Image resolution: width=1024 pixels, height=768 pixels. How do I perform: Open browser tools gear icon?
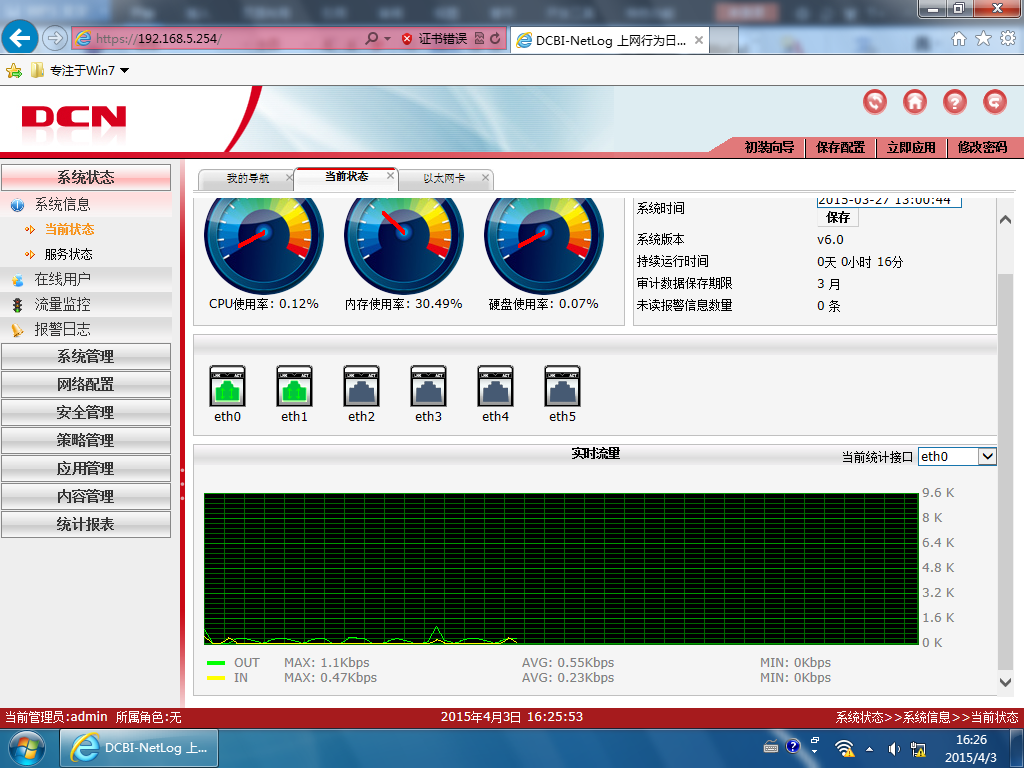click(x=1008, y=39)
